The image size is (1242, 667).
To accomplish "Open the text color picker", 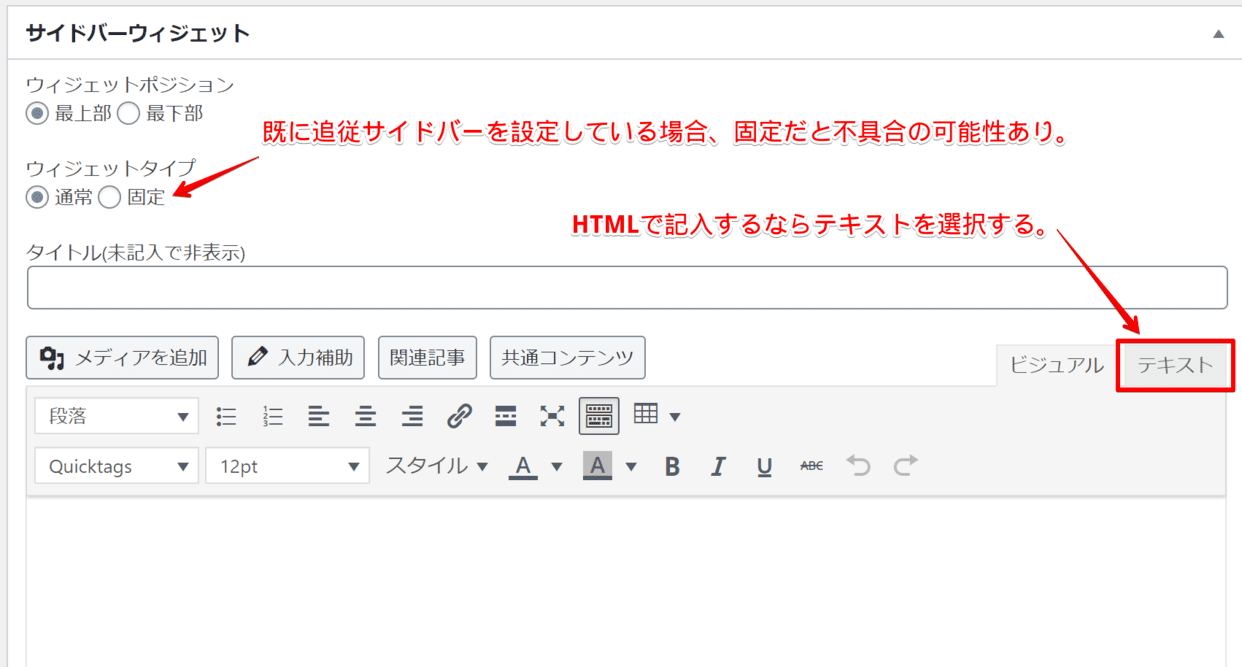I will pyautogui.click(x=522, y=465).
